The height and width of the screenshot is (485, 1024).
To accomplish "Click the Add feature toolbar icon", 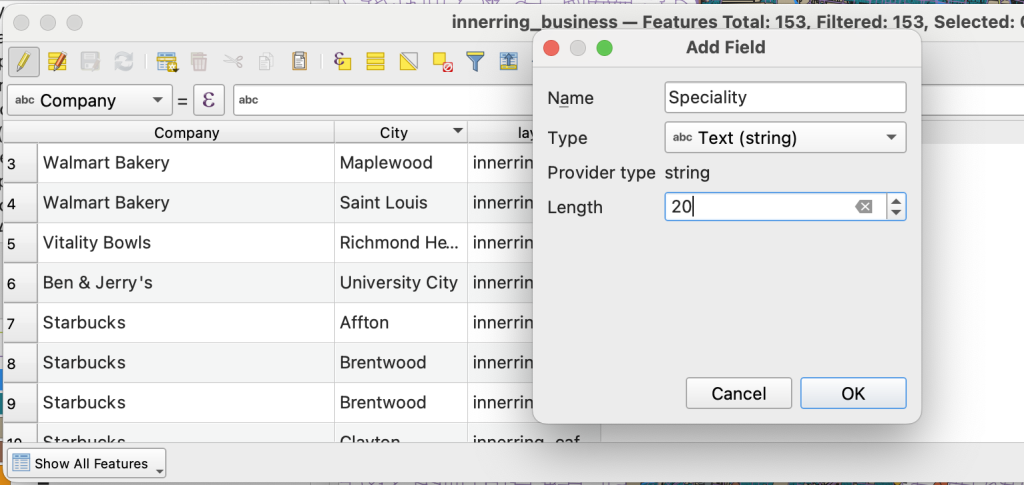I will click(x=167, y=61).
